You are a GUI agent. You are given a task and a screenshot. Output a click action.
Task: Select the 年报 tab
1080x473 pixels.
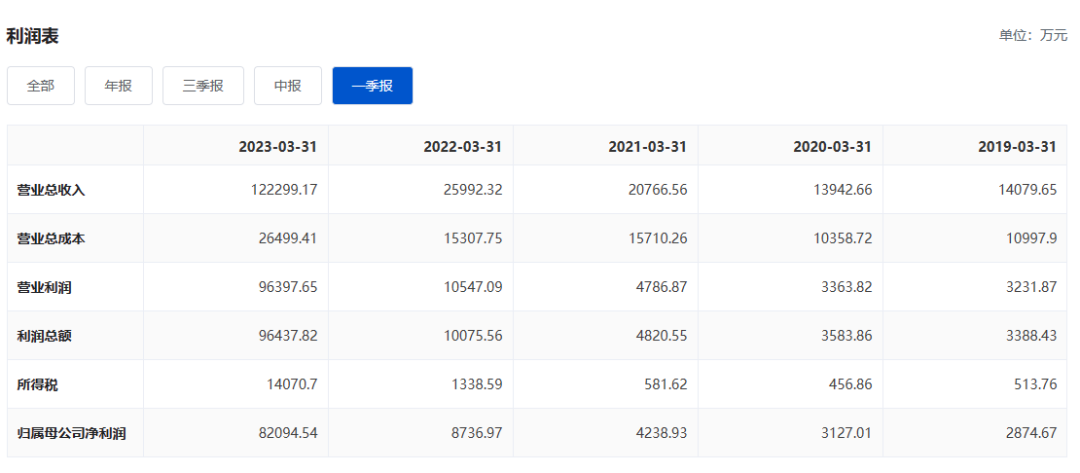tap(118, 86)
